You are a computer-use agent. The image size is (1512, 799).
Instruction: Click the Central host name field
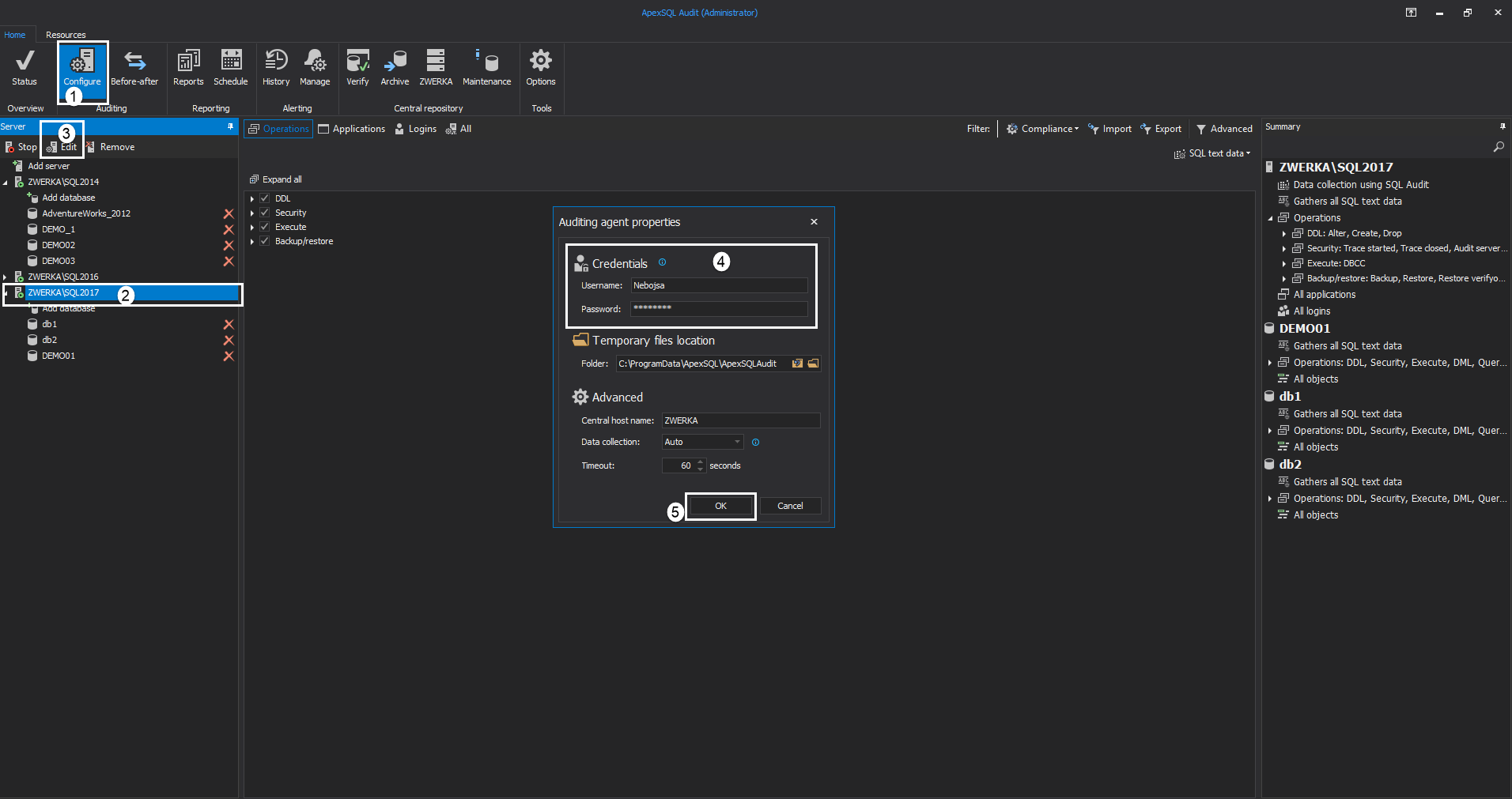740,420
